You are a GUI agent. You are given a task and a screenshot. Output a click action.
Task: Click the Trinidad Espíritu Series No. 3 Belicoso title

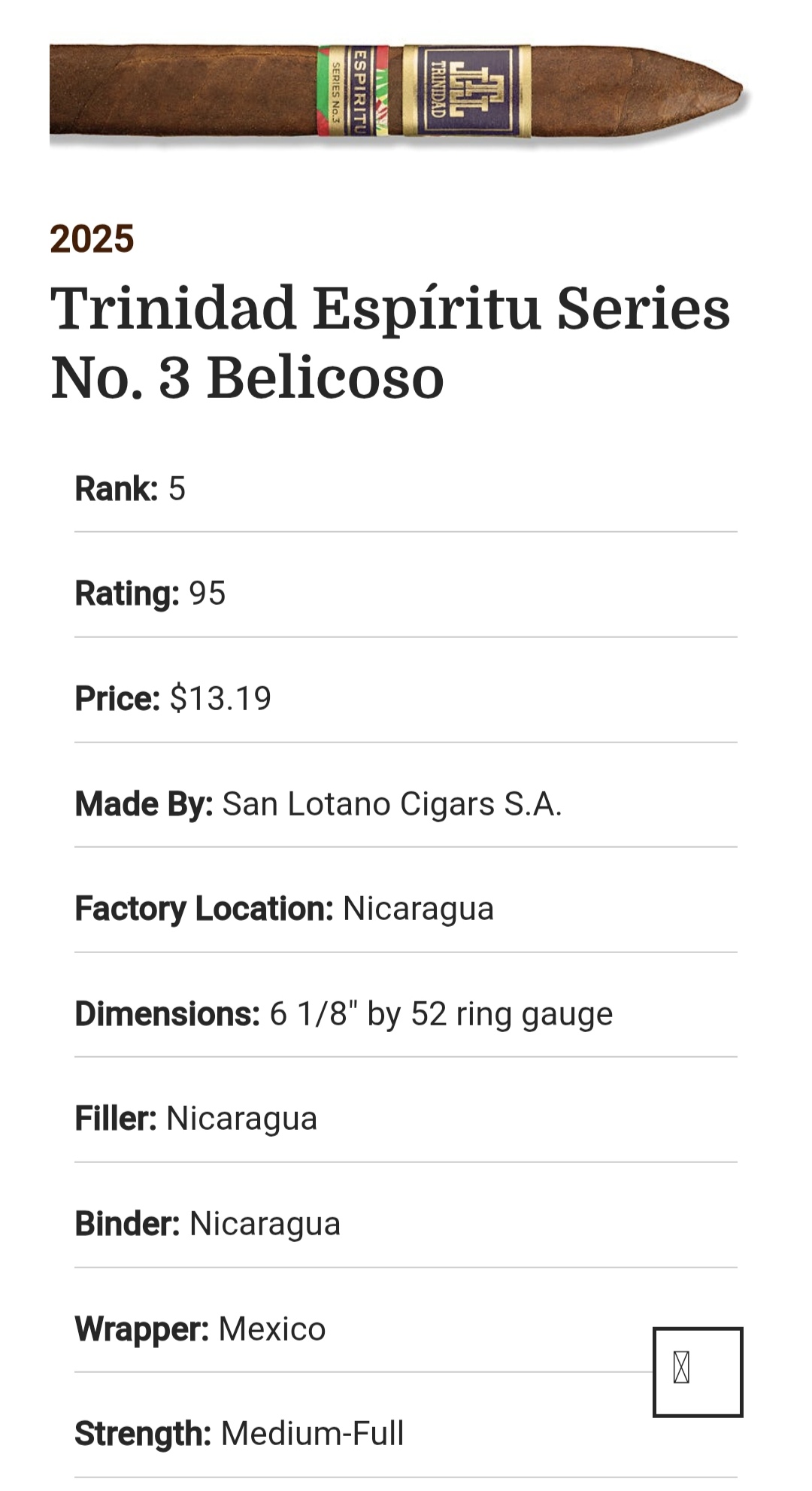click(x=389, y=342)
